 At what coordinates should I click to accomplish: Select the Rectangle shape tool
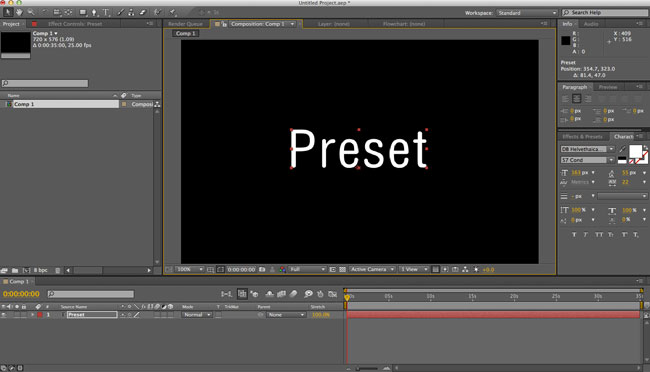pos(83,12)
